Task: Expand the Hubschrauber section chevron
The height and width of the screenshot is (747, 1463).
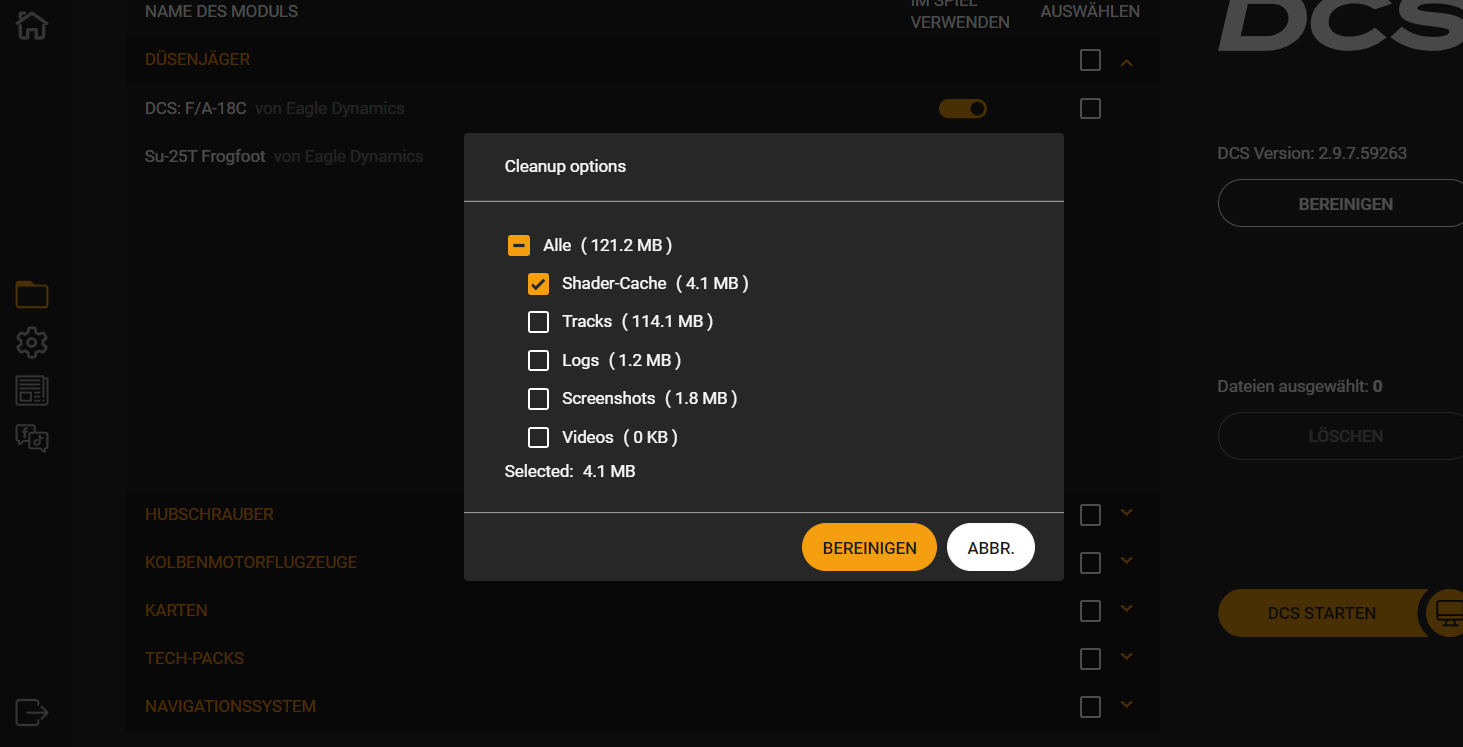Action: pos(1127,512)
